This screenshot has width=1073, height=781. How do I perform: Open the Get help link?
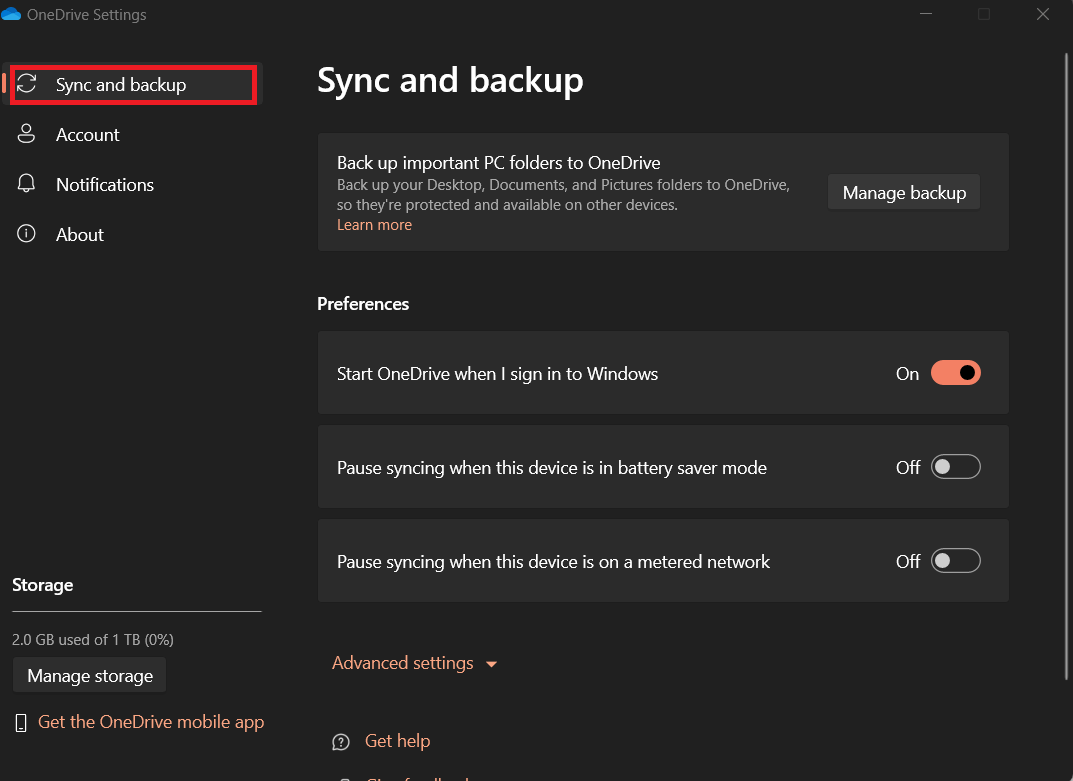[398, 741]
